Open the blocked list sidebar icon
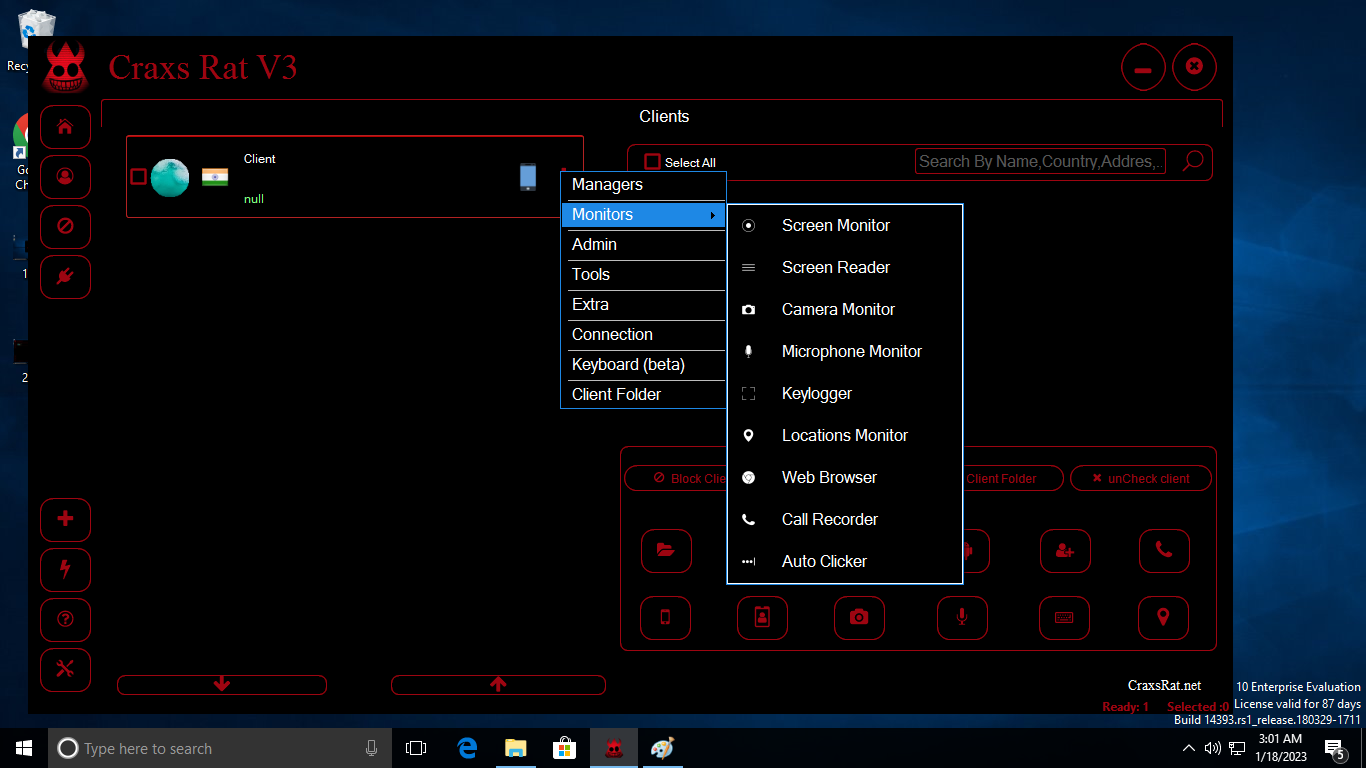The width and height of the screenshot is (1366, 768). pyautogui.click(x=65, y=227)
